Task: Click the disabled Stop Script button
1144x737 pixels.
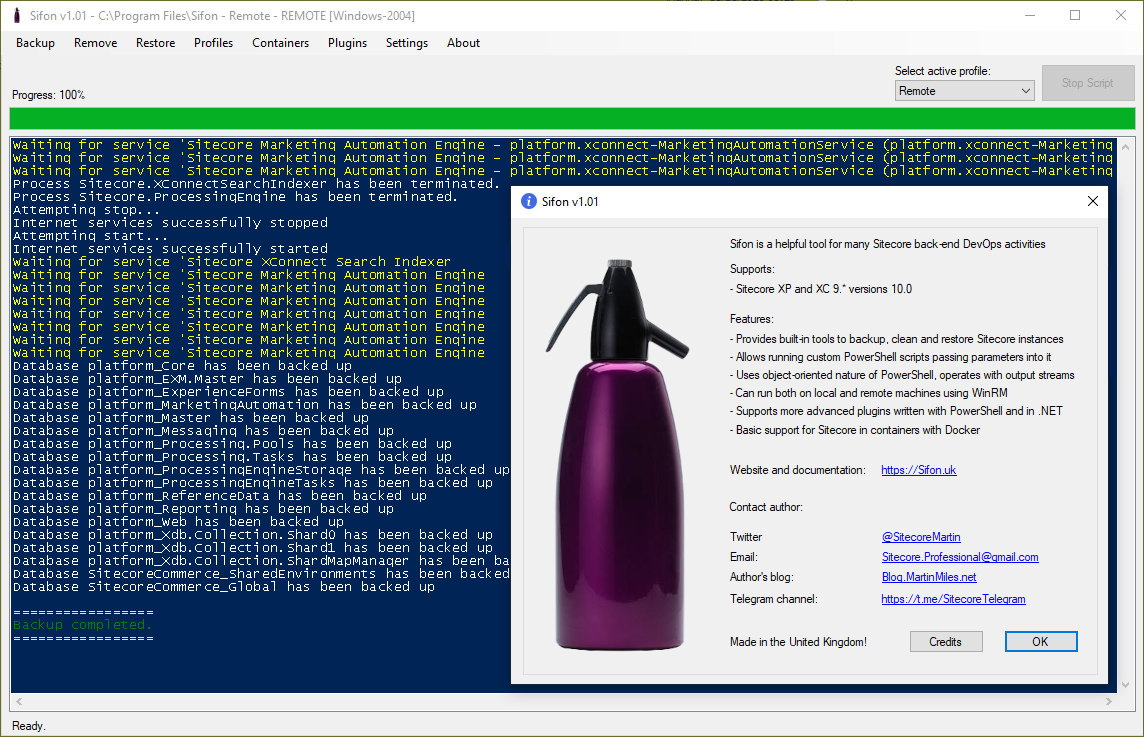Action: 1088,83
